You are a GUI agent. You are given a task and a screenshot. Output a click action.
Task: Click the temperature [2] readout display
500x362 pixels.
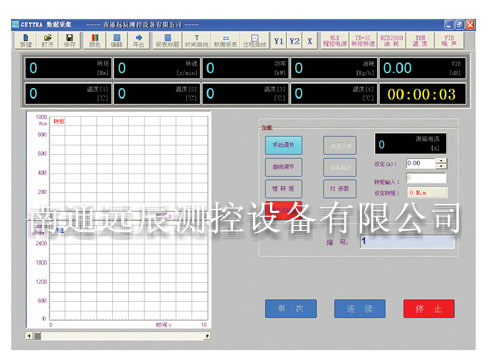[x=157, y=94]
